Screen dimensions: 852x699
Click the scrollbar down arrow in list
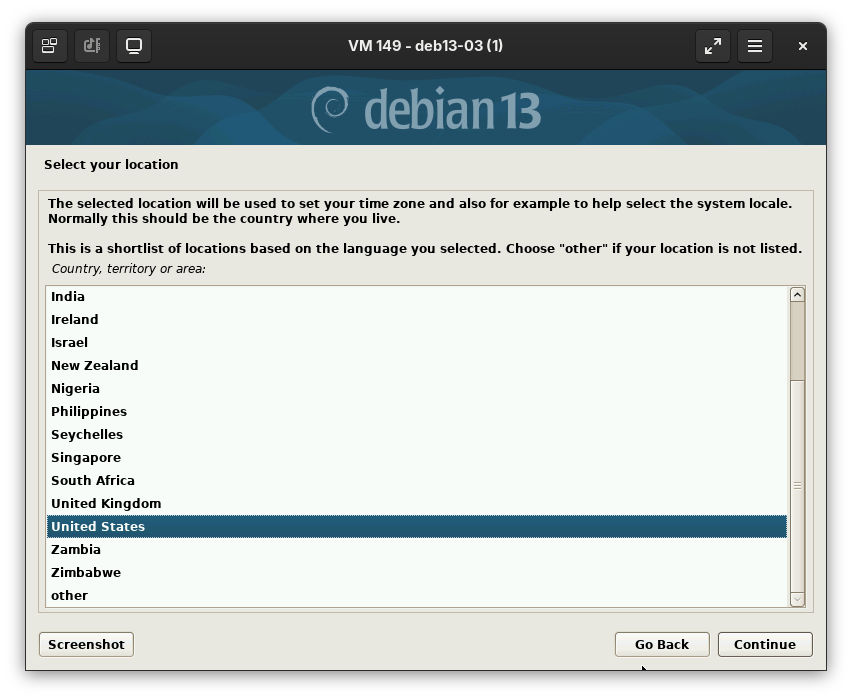[797, 599]
